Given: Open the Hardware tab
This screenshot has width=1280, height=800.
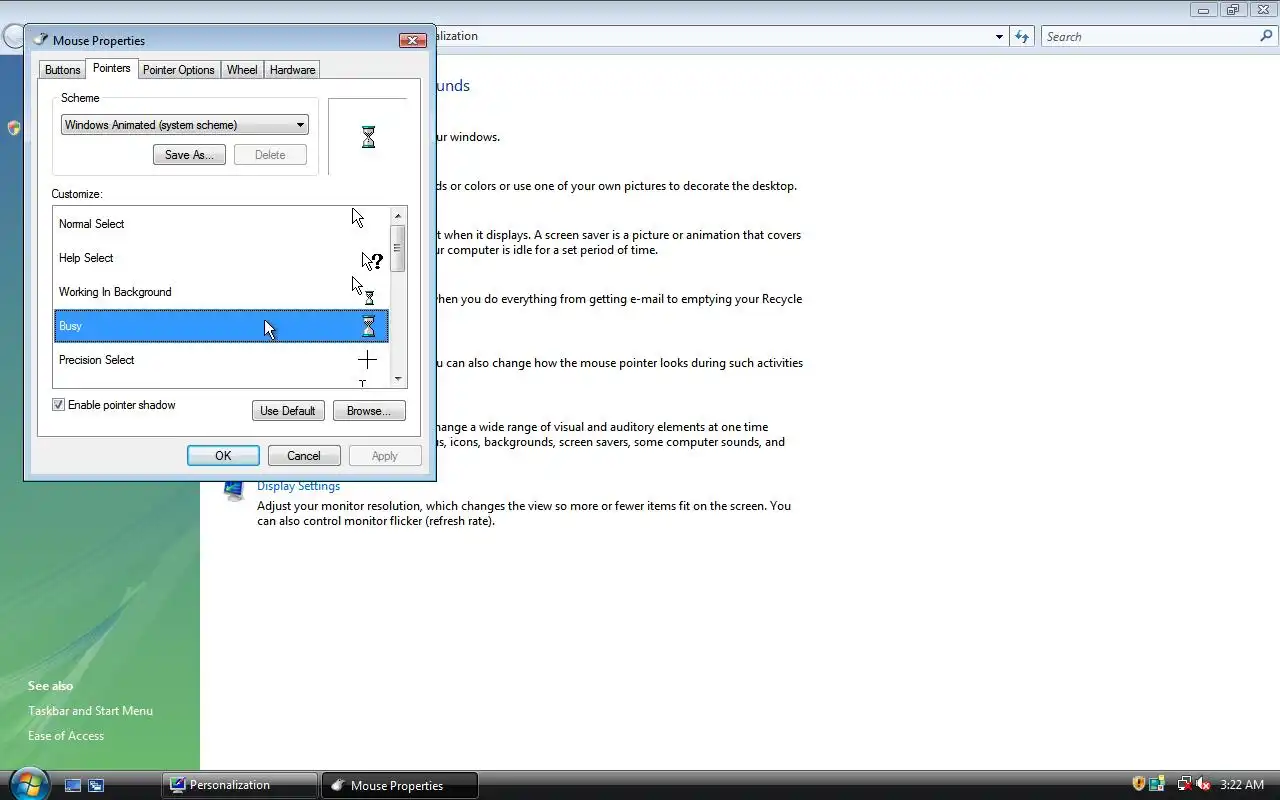Looking at the screenshot, I should 292,70.
